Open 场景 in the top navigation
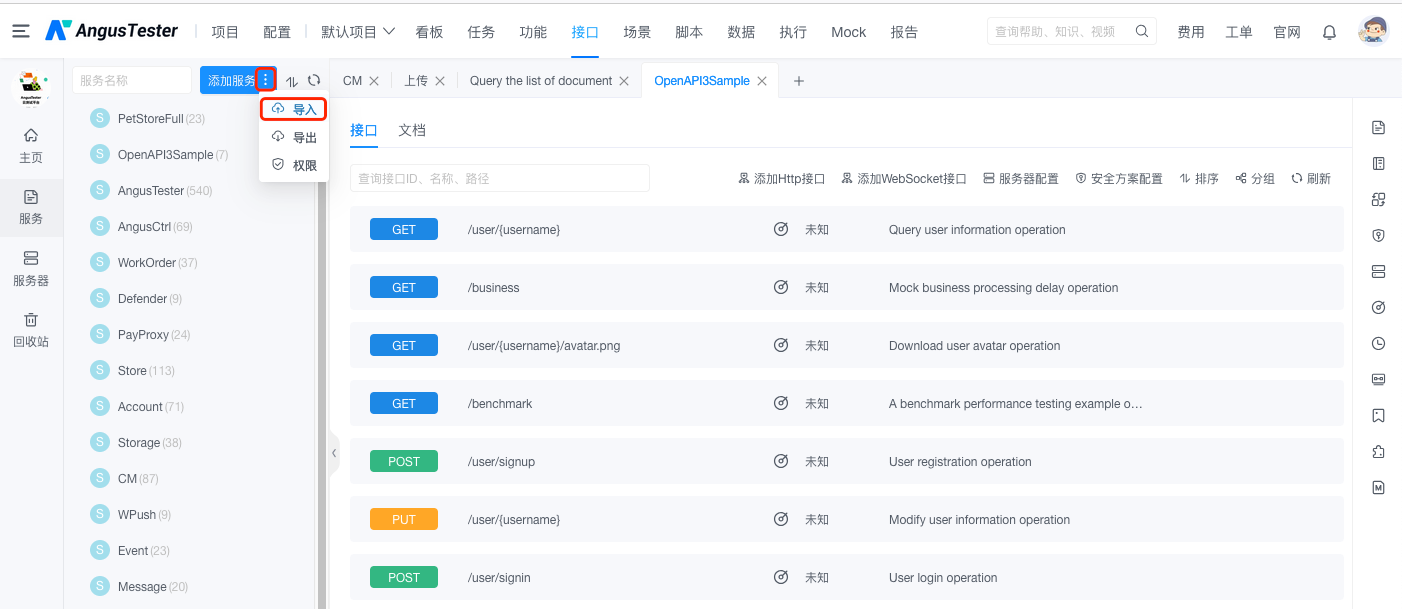 (x=637, y=32)
